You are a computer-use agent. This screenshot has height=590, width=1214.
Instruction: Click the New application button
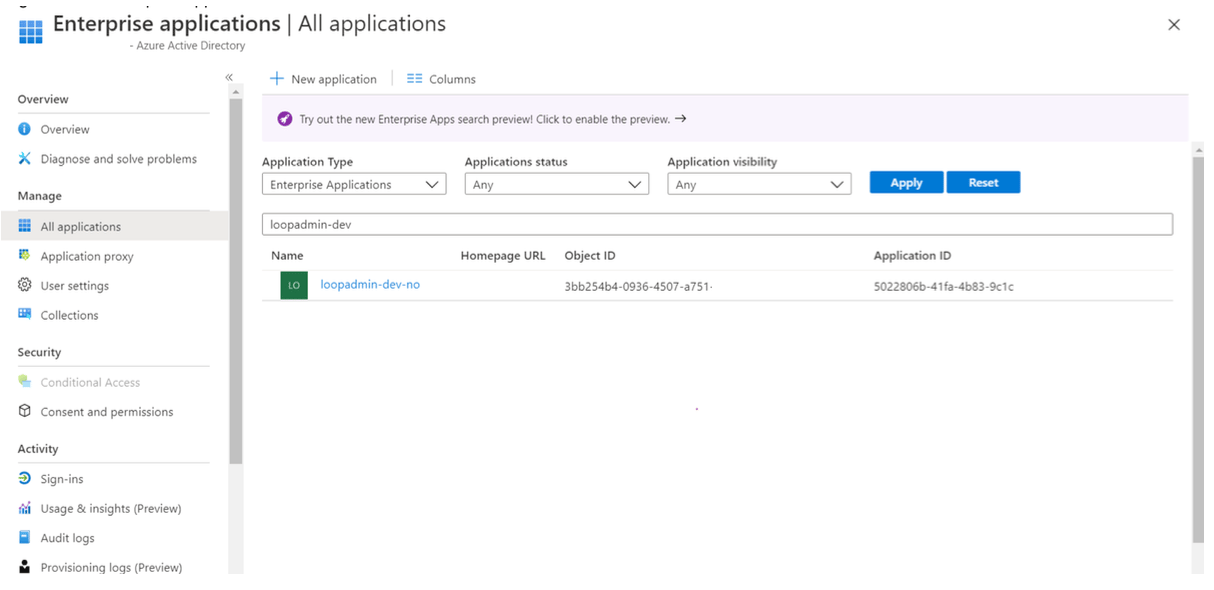click(324, 79)
